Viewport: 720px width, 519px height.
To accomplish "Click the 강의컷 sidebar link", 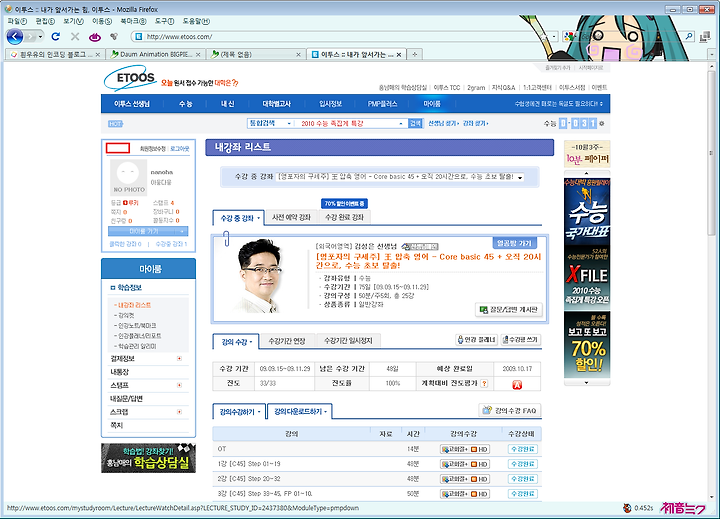I will [x=126, y=316].
